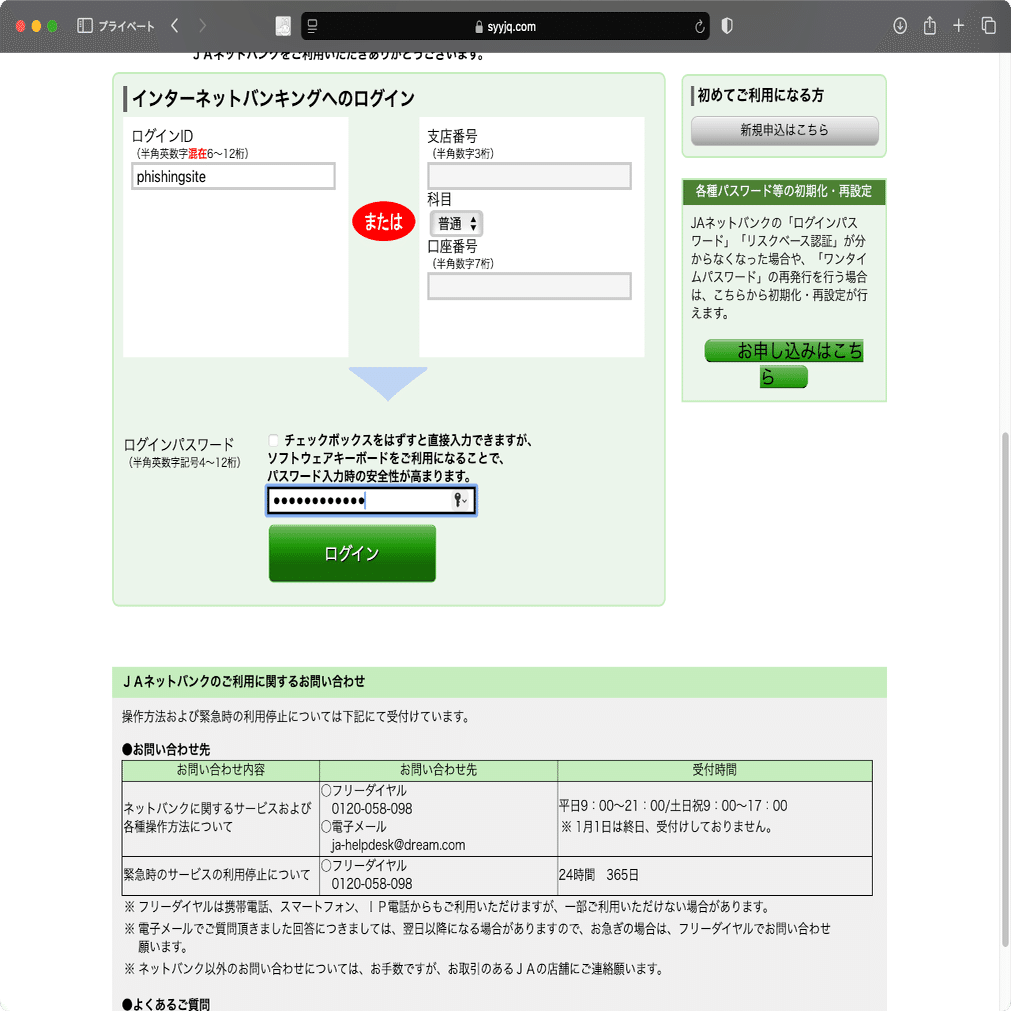Open the password AutoFill key dropdown
Viewport: 1011px width, 1011px height.
coord(458,500)
